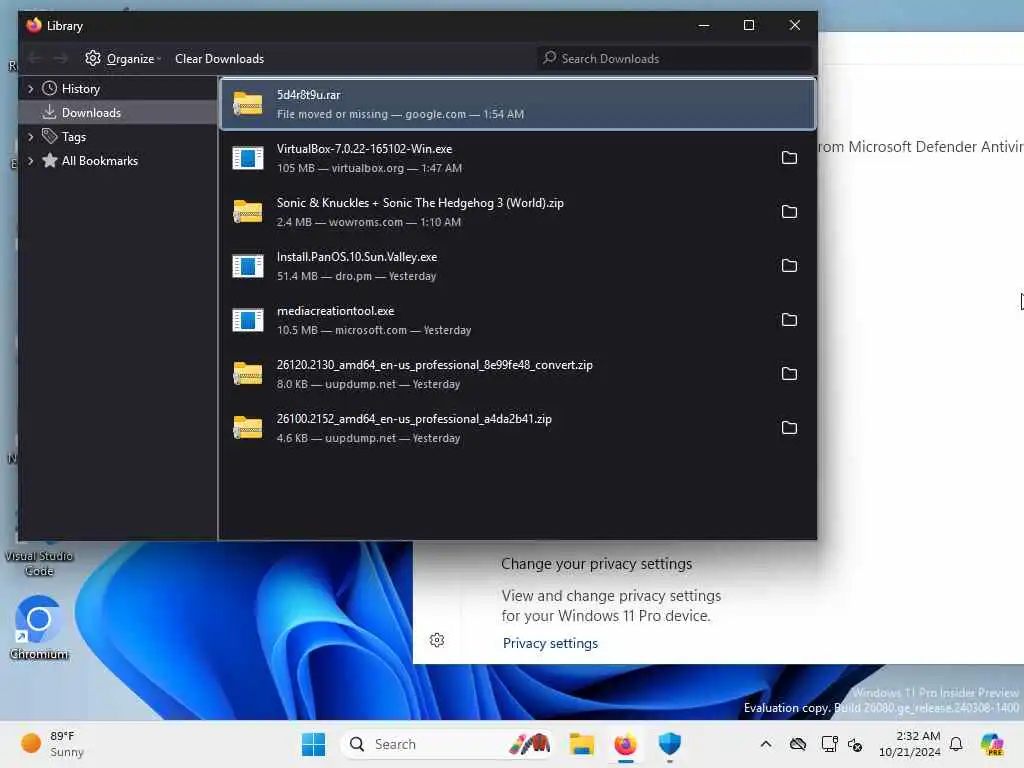Show Sonic & Knuckles zip in folder

point(789,212)
